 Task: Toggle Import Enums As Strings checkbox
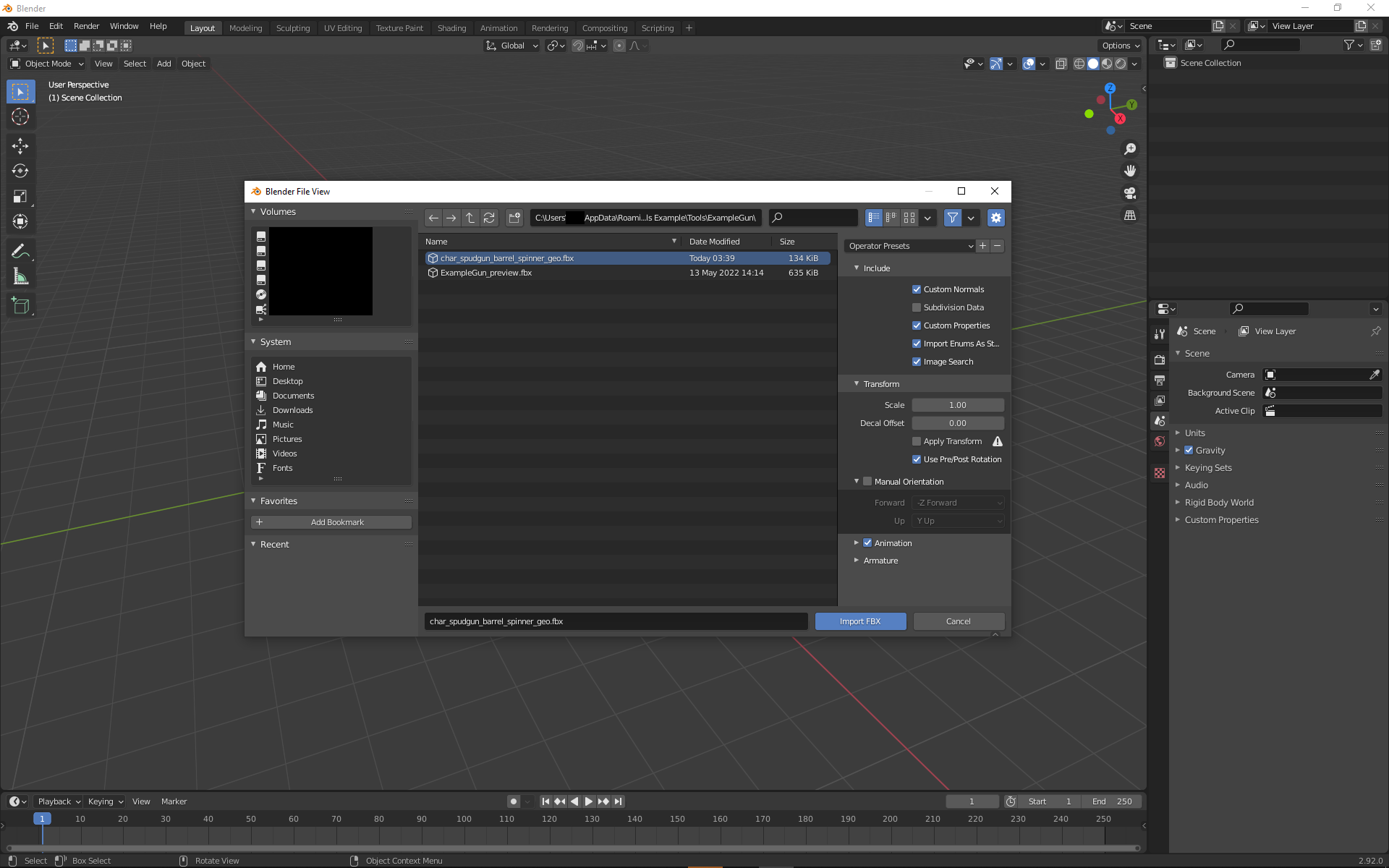[917, 344]
